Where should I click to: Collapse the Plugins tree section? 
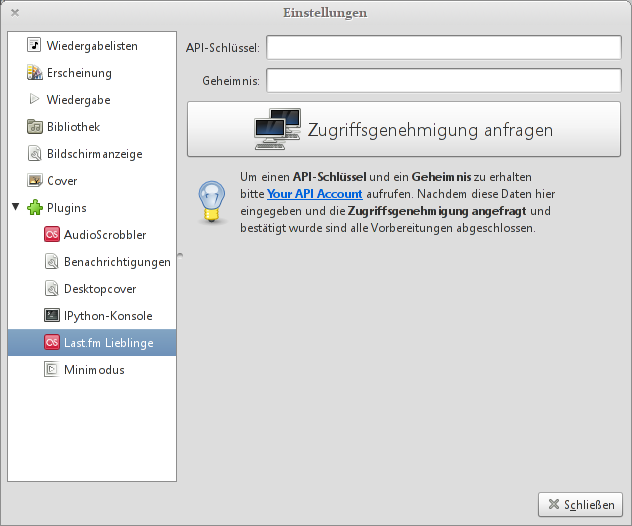coord(16,207)
